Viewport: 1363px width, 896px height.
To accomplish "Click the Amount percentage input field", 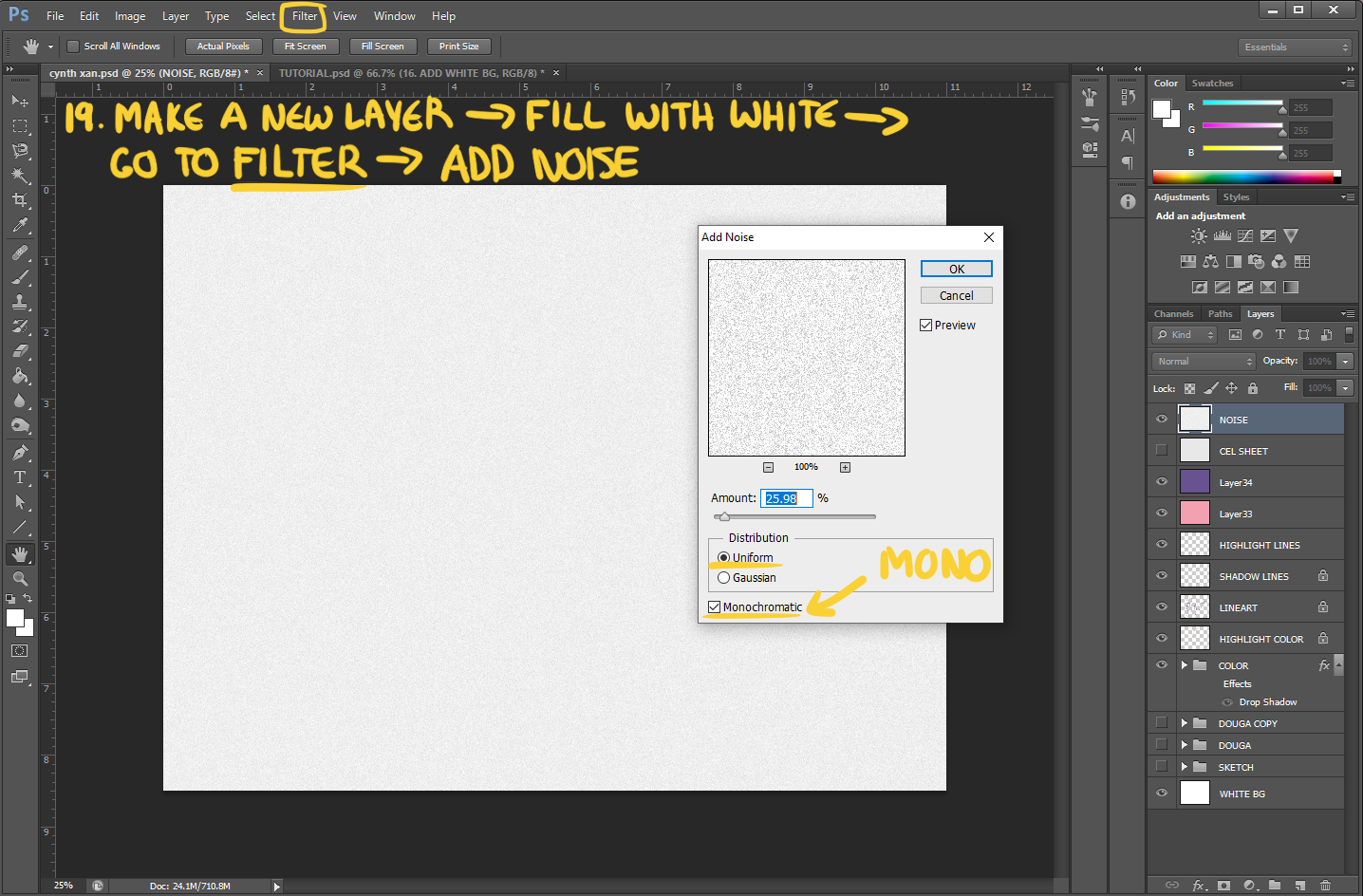I will pos(786,498).
